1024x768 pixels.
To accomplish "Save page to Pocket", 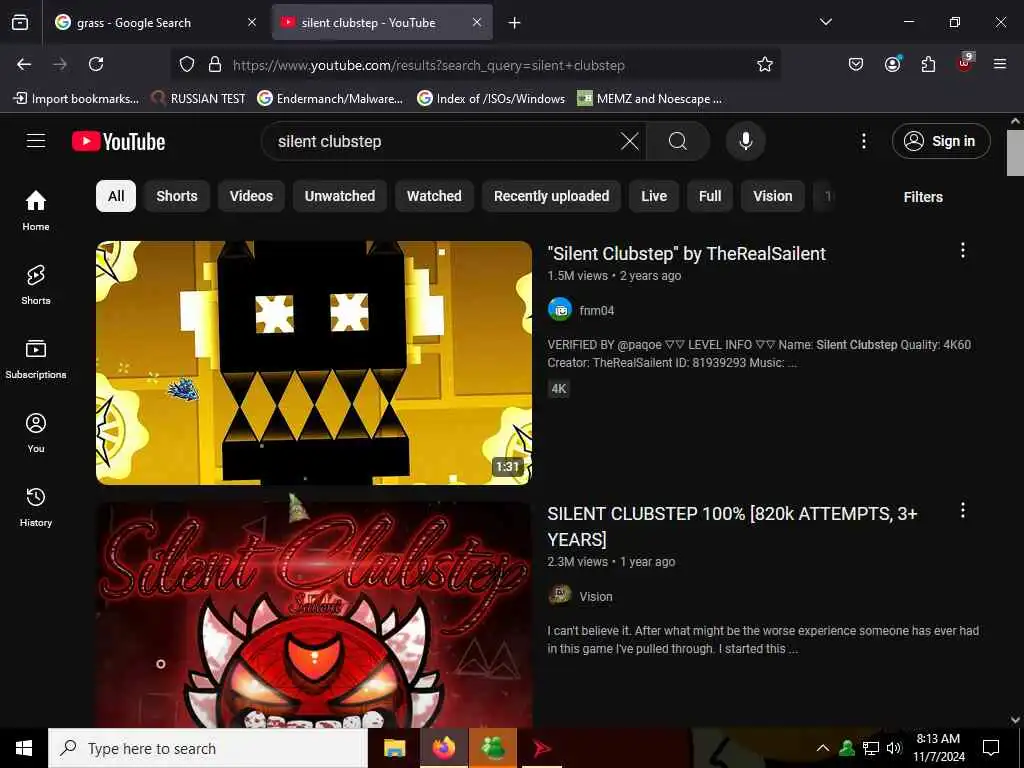I will pos(856,64).
